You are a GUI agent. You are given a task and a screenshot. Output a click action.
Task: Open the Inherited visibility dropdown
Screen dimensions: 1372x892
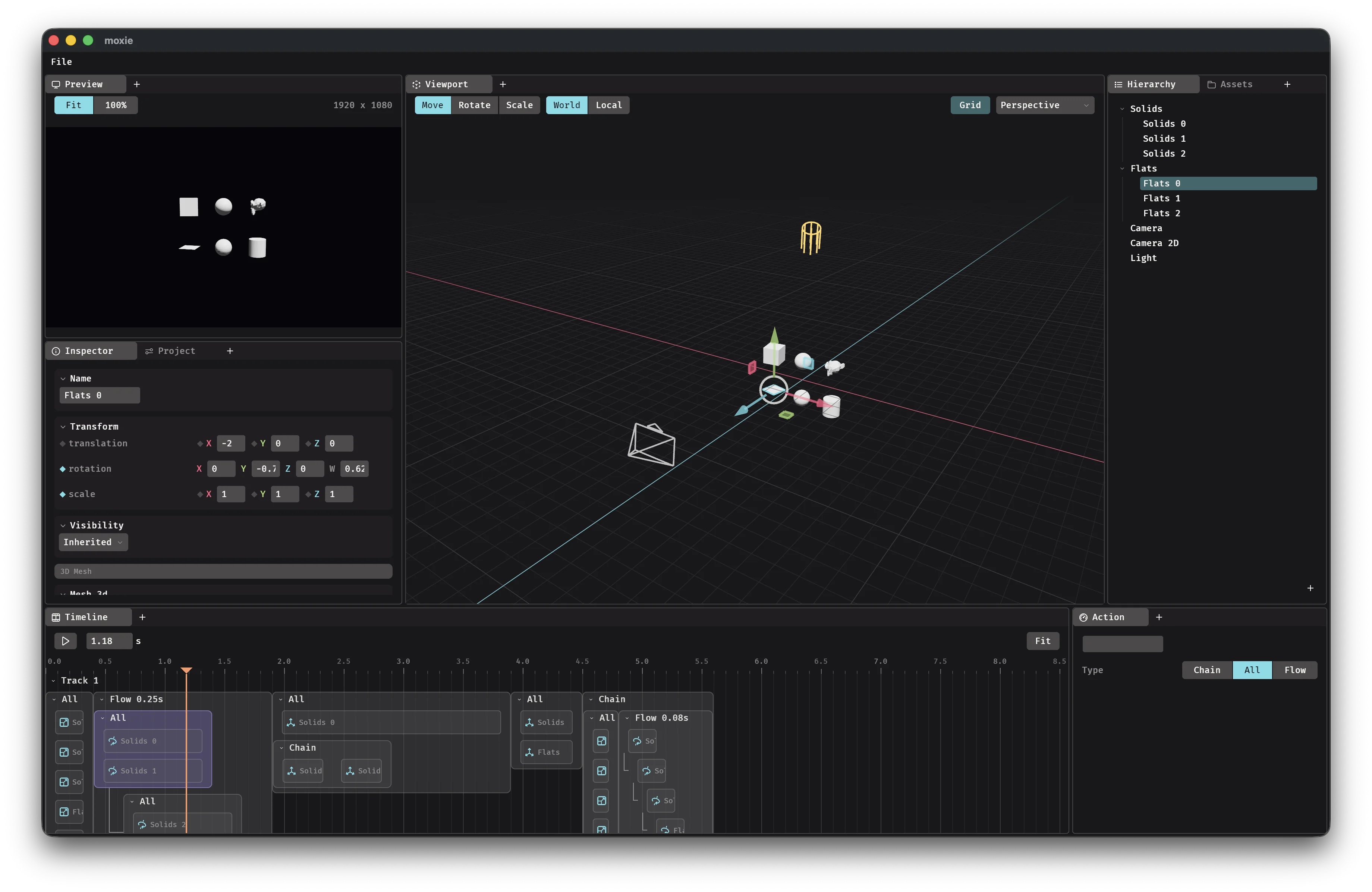(x=93, y=543)
